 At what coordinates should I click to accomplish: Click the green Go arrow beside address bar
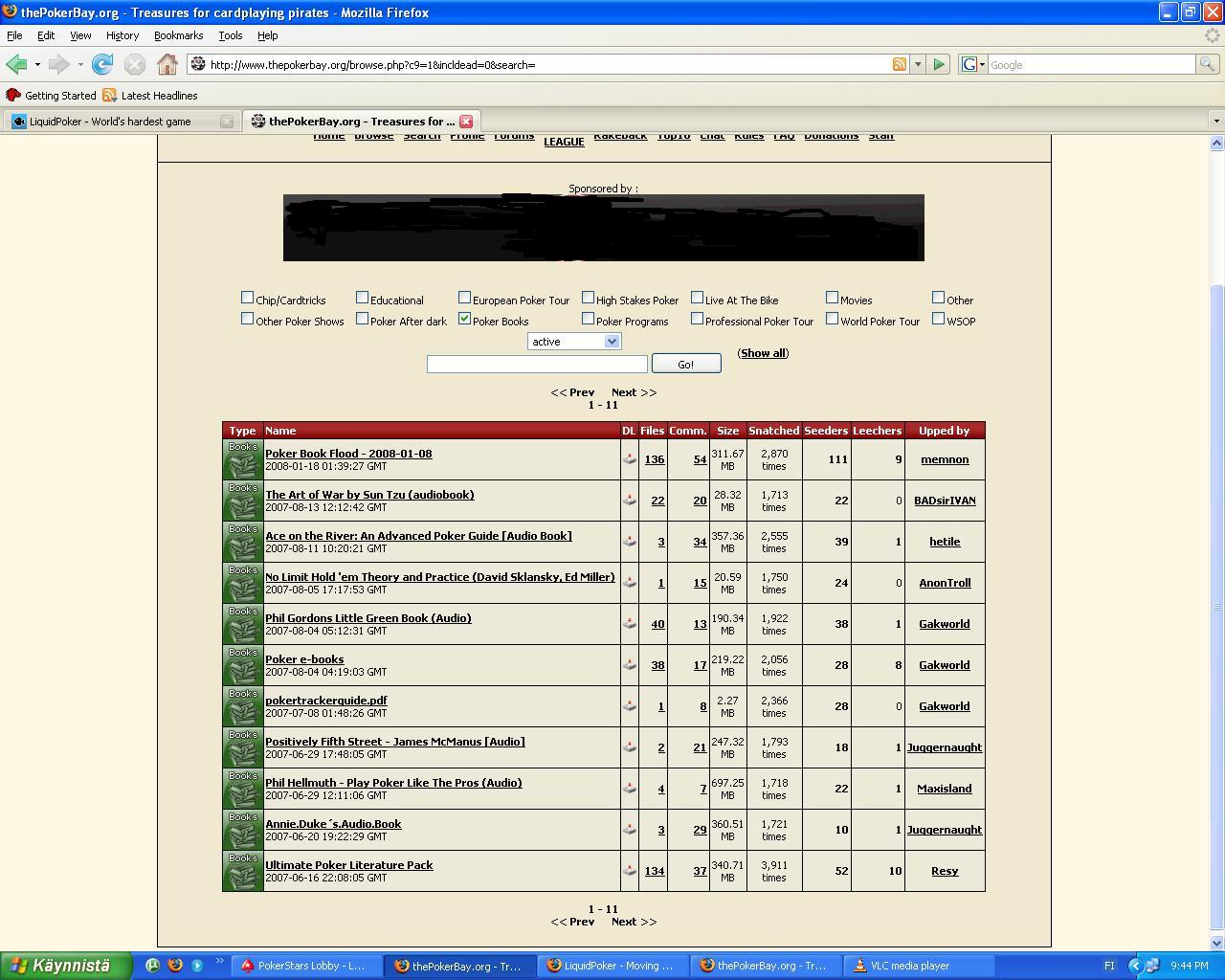click(939, 64)
